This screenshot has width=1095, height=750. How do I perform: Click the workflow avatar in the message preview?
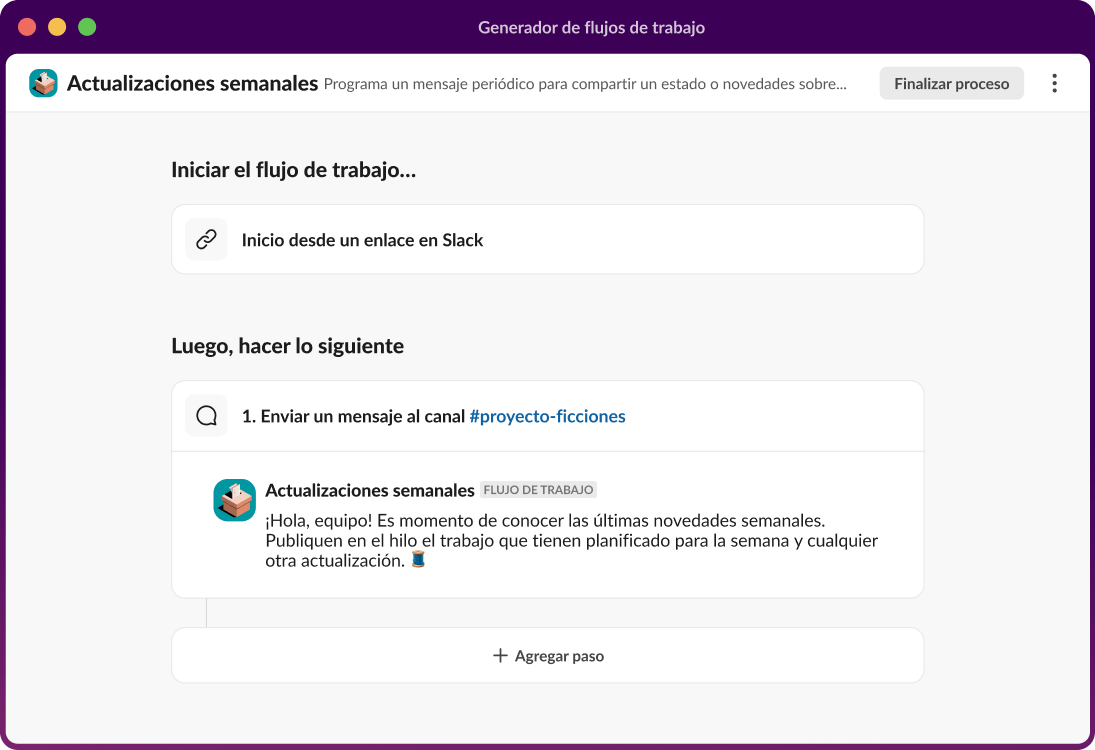[234, 499]
